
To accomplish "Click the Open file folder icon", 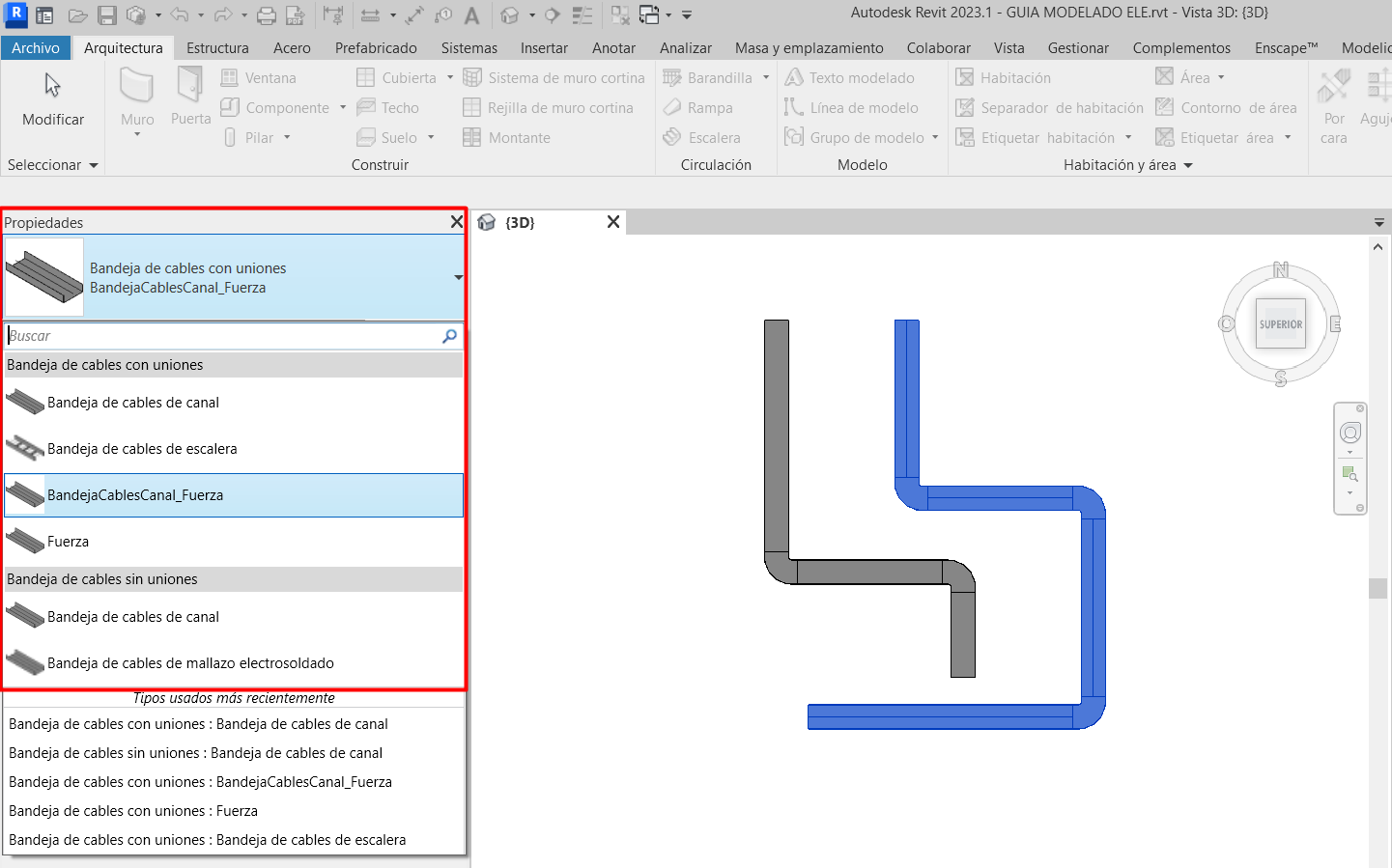I will pos(78,15).
